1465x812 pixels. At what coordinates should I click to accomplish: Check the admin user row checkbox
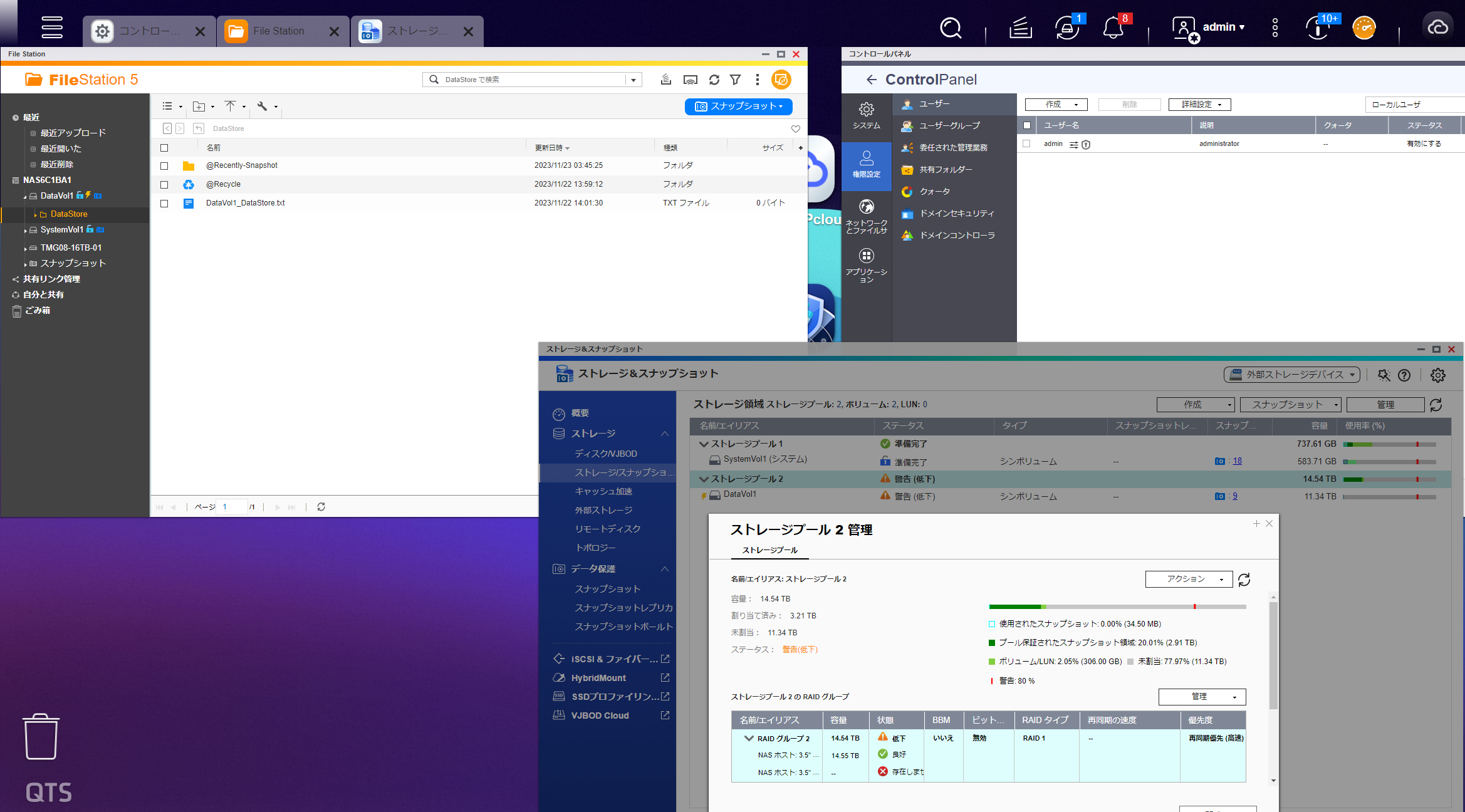(1026, 143)
